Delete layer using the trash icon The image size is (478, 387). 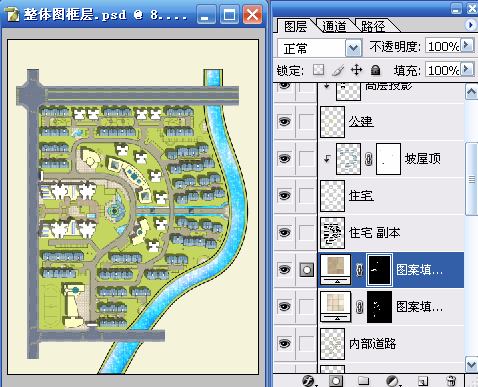pyautogui.click(x=451, y=381)
